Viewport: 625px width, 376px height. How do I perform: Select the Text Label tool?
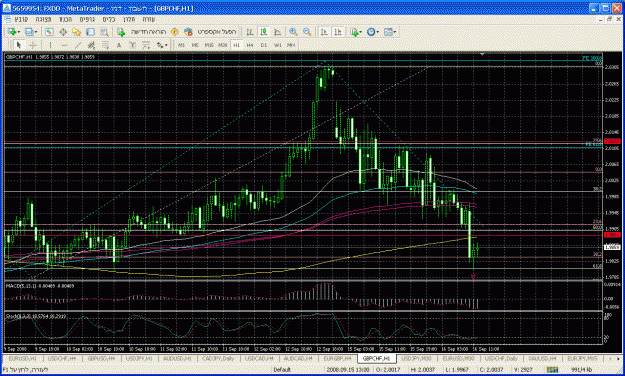[x=132, y=45]
